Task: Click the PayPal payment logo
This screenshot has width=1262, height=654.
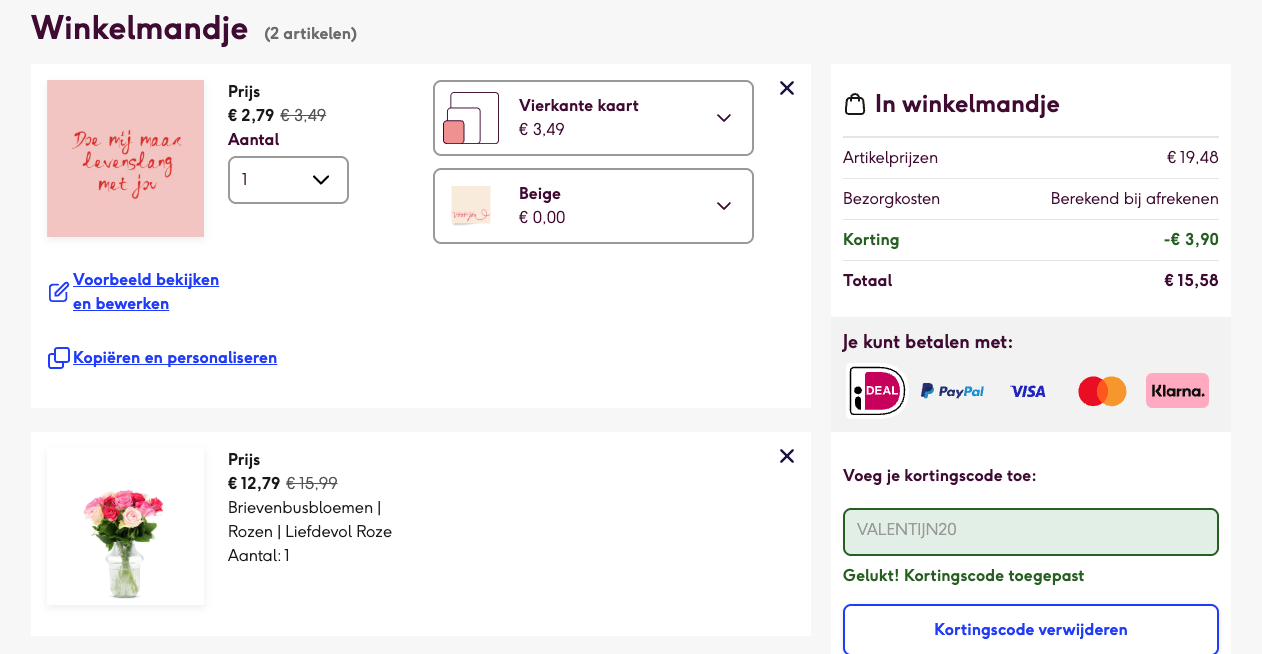Action: coord(952,391)
